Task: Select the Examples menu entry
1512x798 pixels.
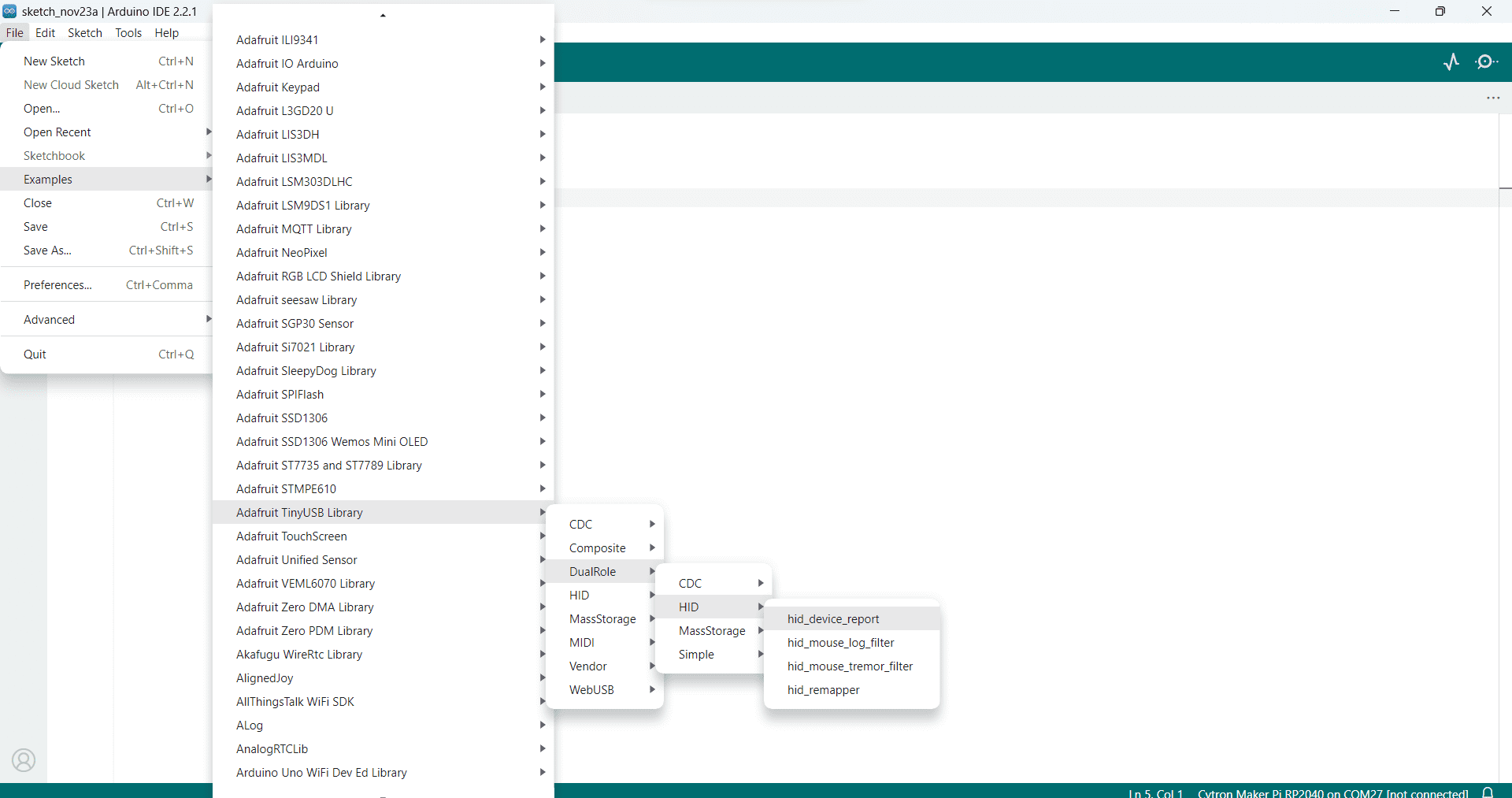Action: (106, 180)
